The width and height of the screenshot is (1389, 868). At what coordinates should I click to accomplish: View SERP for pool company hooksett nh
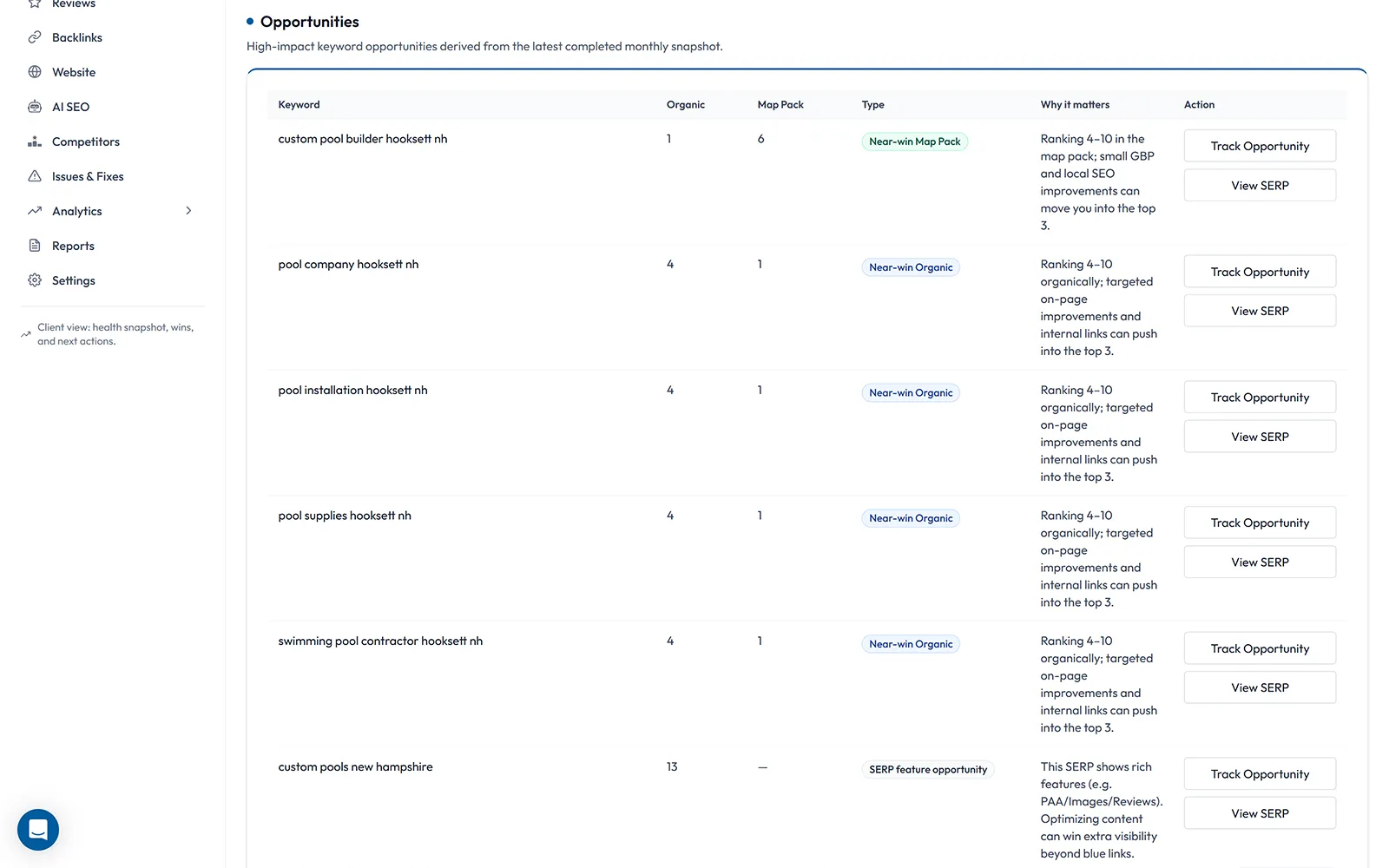[1259, 310]
